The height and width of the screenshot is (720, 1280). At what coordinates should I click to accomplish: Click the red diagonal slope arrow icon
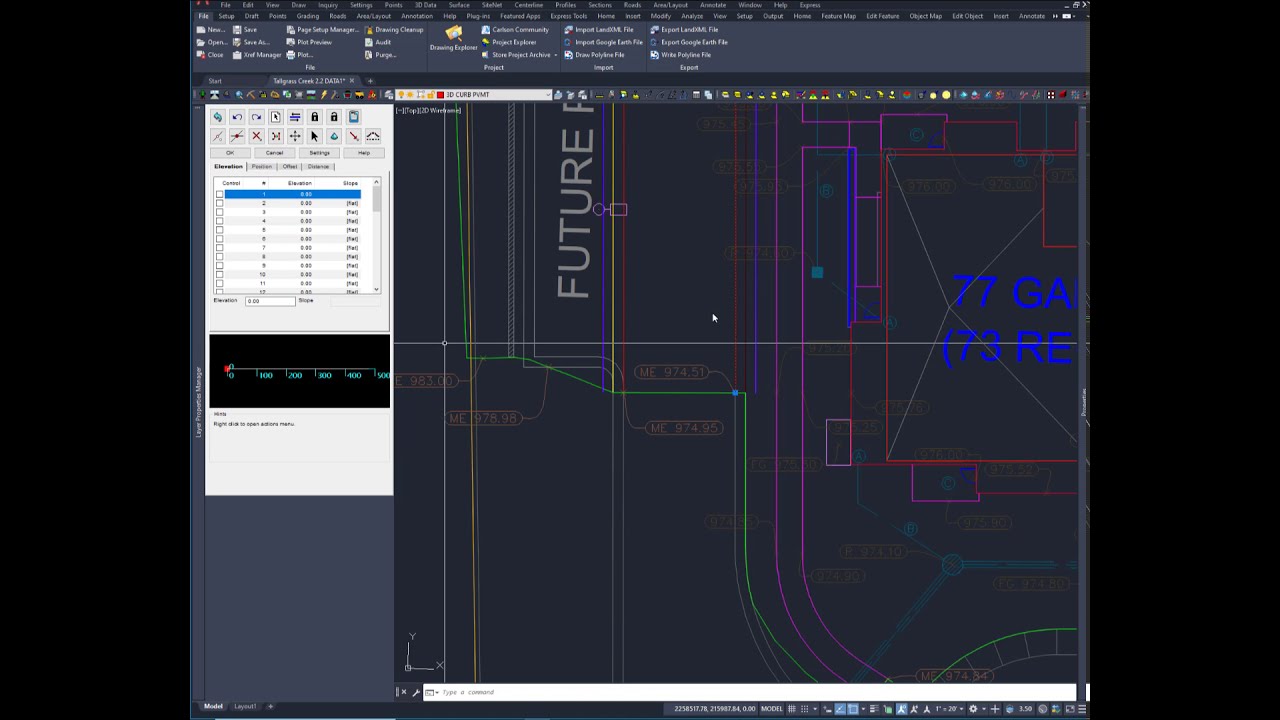tap(353, 136)
